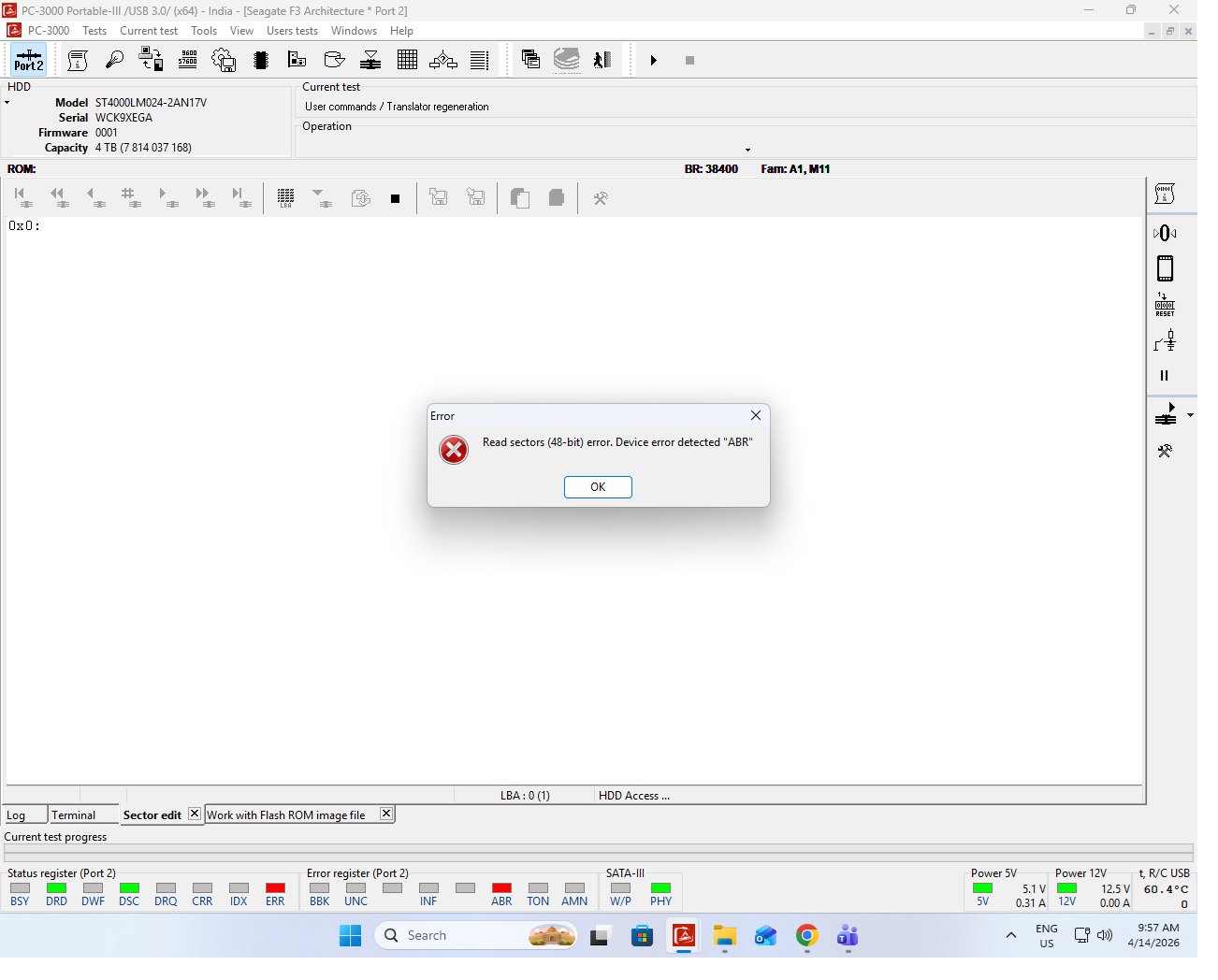The height and width of the screenshot is (980, 1218).
Task: Click OK in the Error dialog
Action: point(598,487)
